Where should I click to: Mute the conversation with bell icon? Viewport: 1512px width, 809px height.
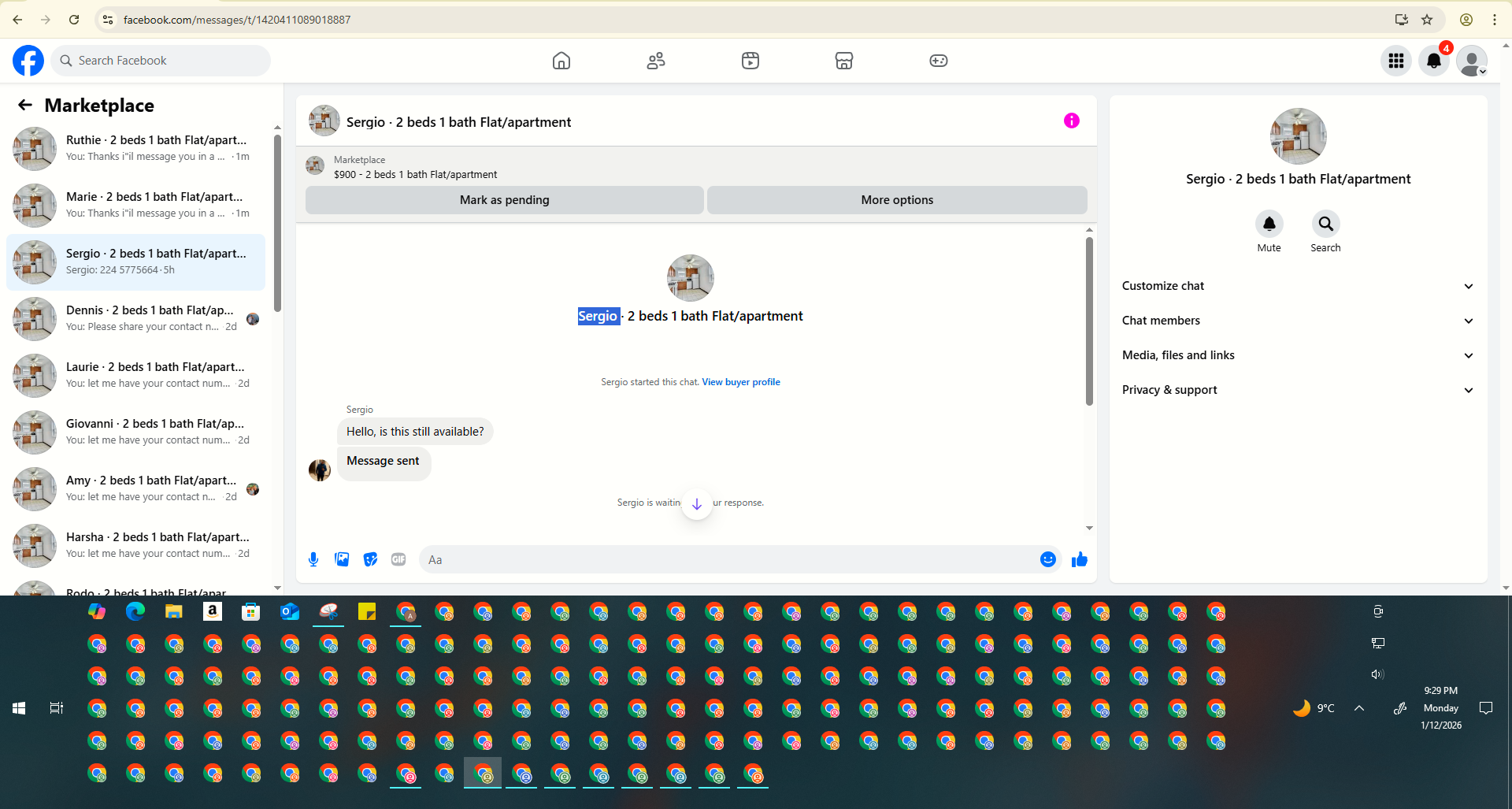click(x=1269, y=224)
